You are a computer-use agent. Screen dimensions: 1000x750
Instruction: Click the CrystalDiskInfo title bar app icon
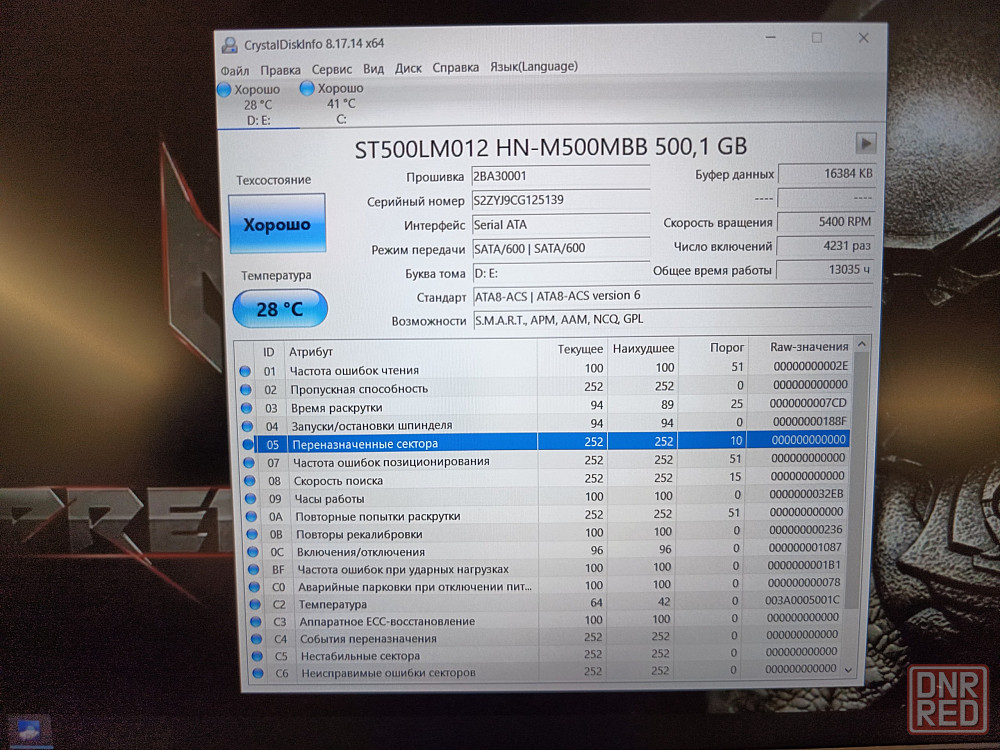[x=229, y=43]
